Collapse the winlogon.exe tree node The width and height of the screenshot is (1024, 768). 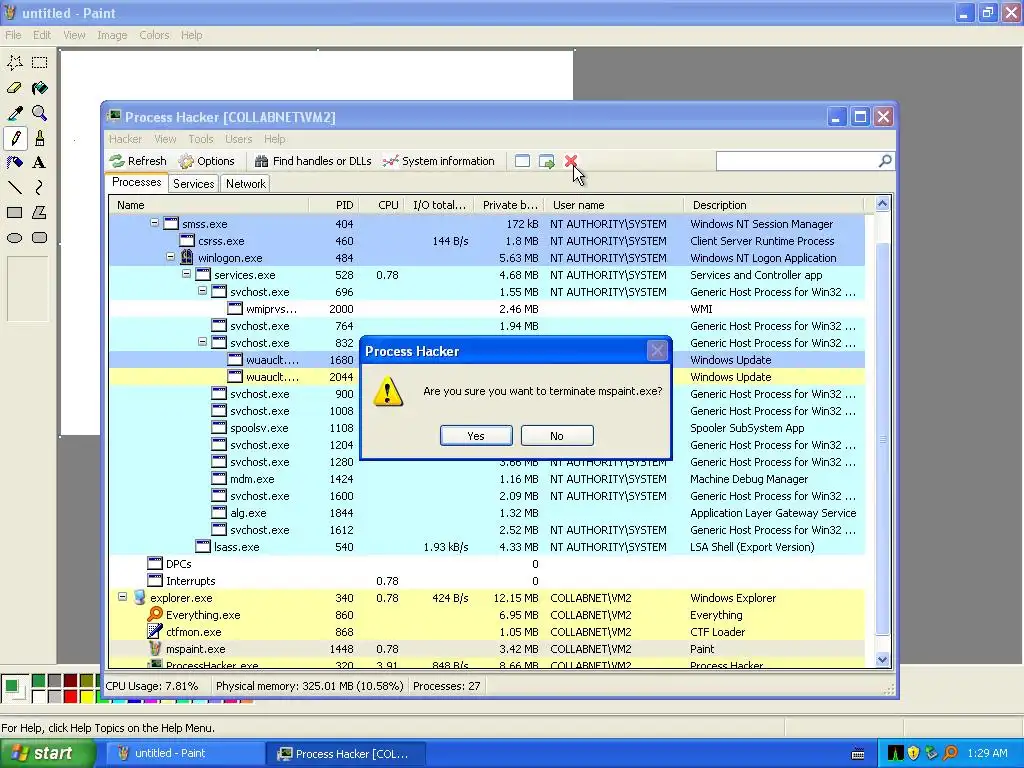[x=170, y=257]
